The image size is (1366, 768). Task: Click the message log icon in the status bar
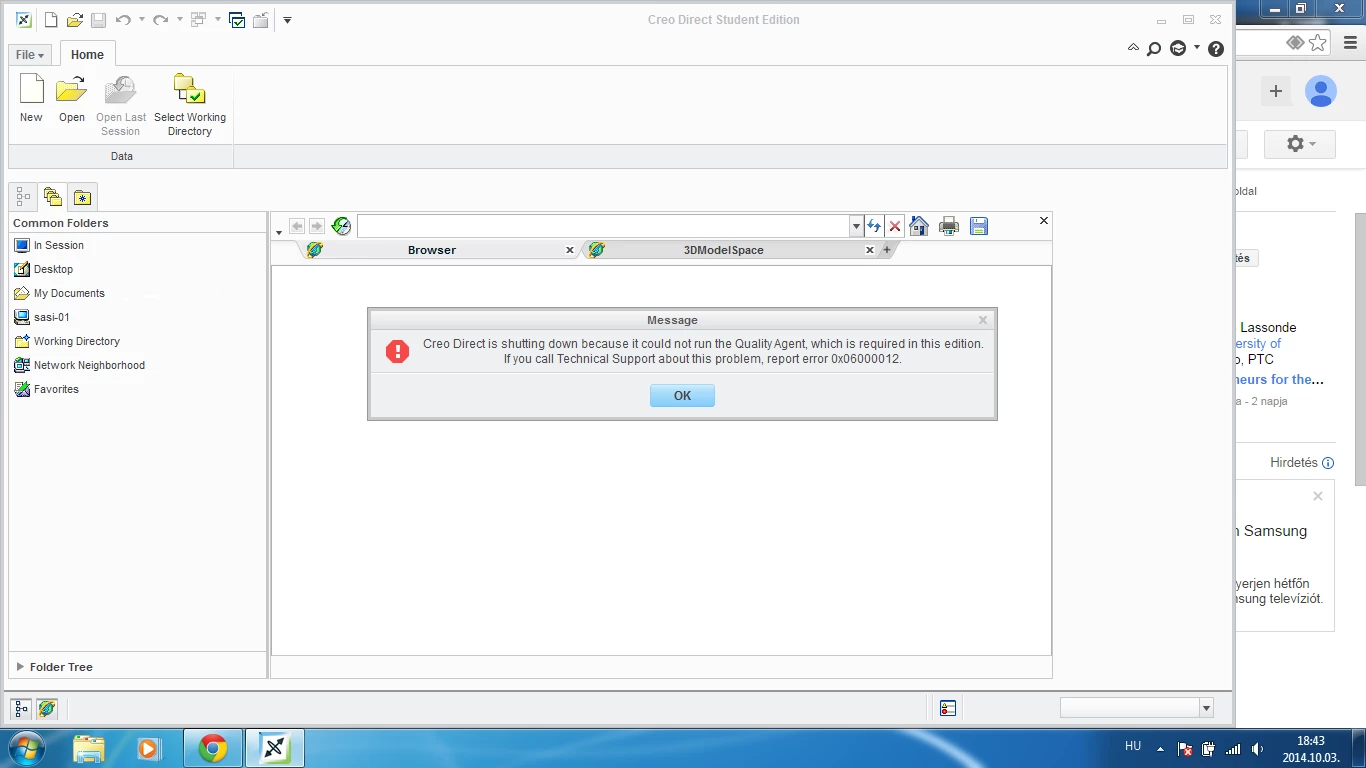point(948,709)
